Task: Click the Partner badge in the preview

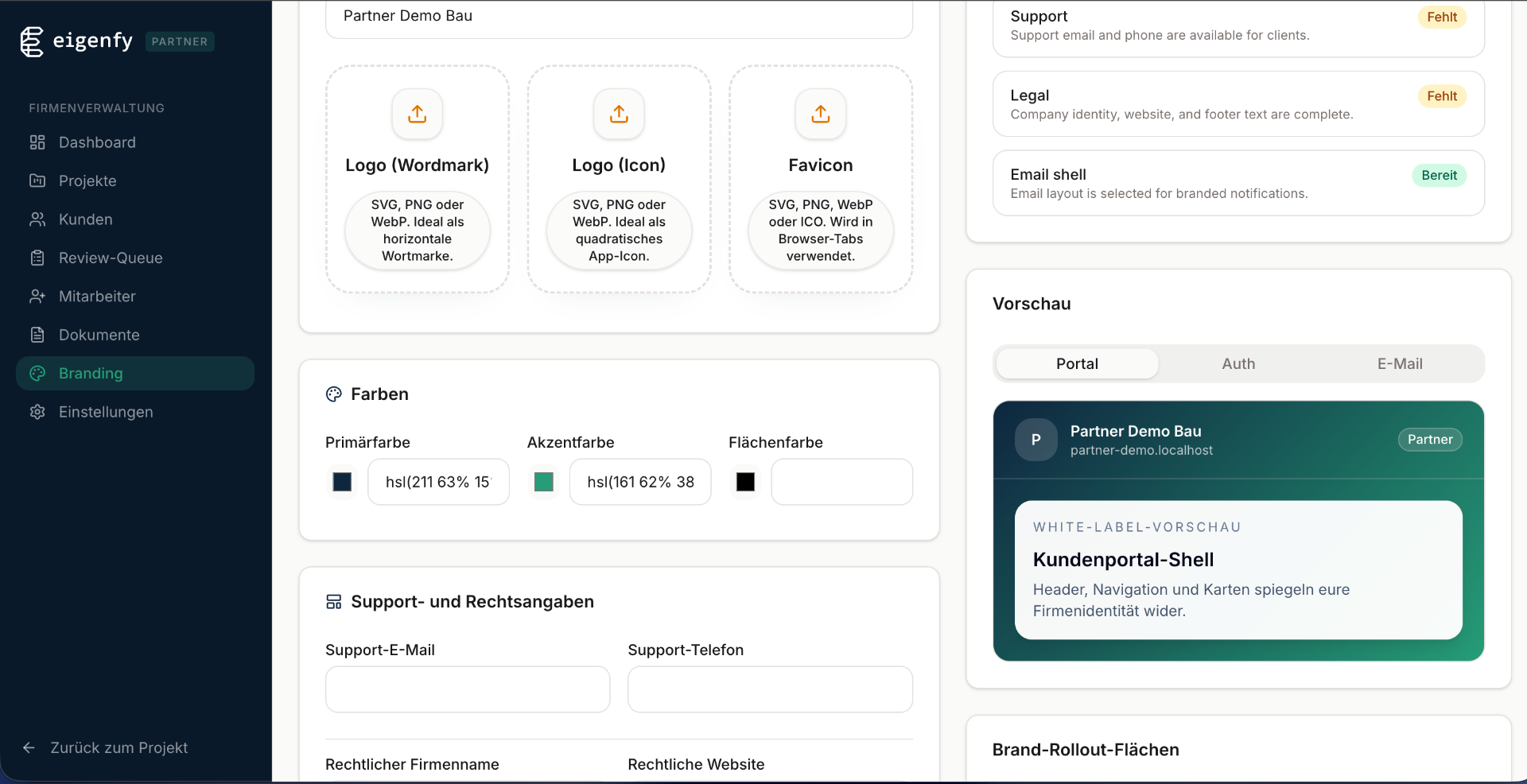Action: pos(1429,440)
